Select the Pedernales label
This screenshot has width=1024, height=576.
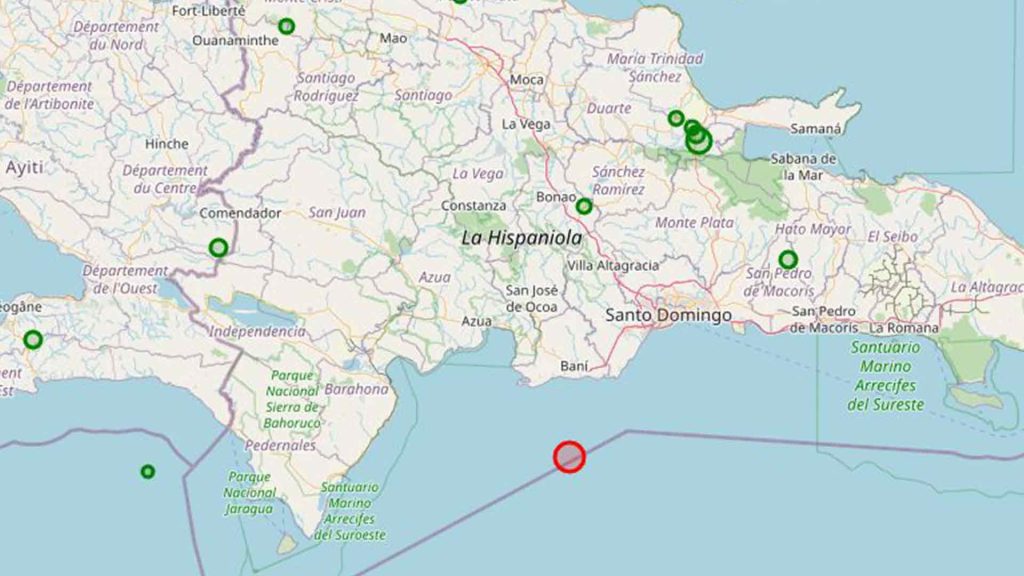tap(280, 445)
